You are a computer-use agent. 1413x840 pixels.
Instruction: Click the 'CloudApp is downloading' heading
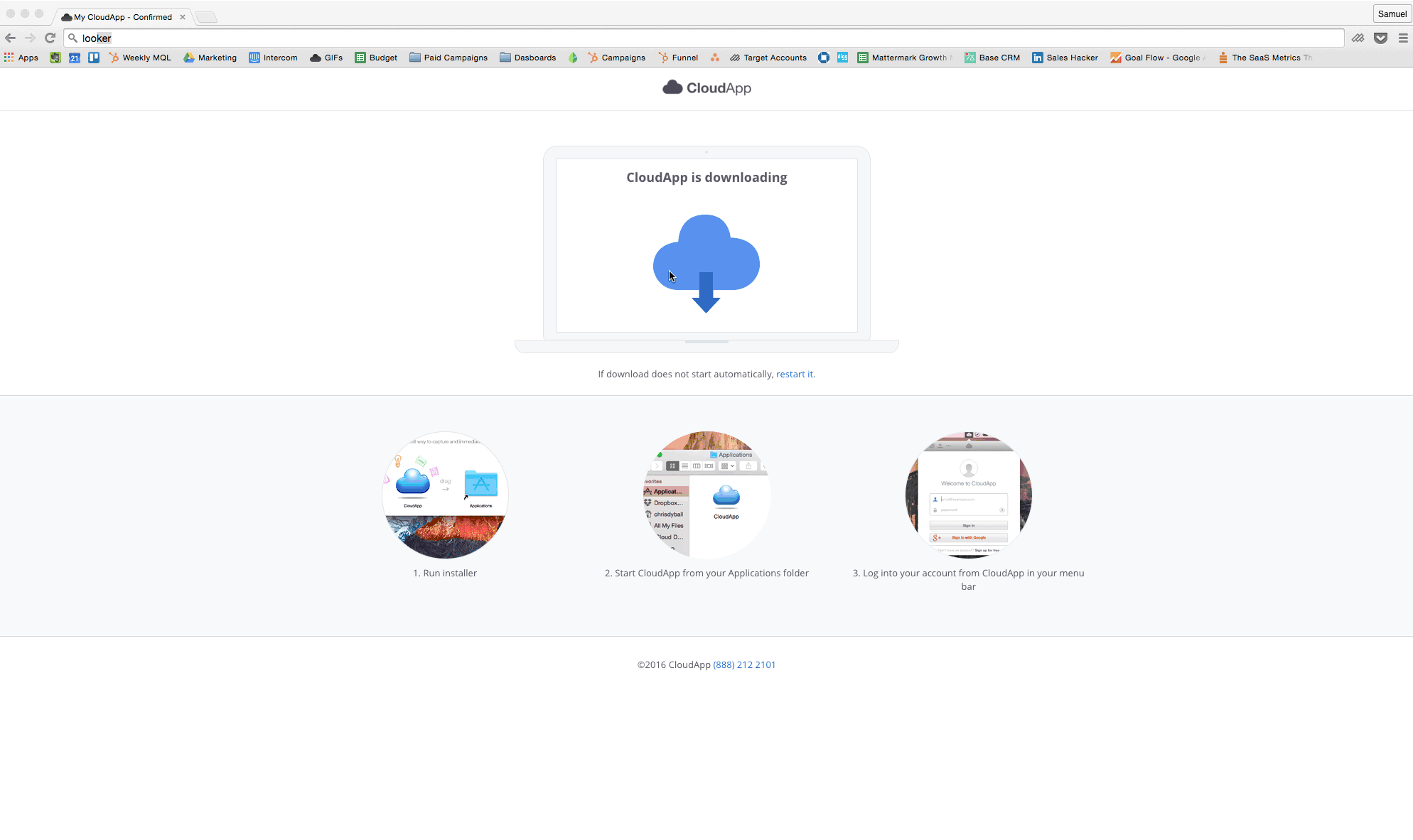click(x=706, y=177)
